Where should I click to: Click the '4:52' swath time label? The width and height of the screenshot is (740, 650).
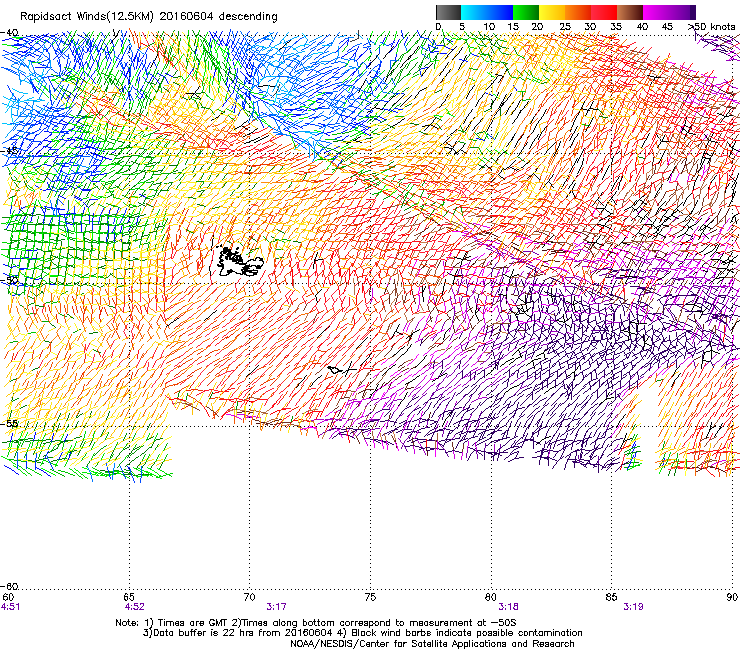coord(135,607)
